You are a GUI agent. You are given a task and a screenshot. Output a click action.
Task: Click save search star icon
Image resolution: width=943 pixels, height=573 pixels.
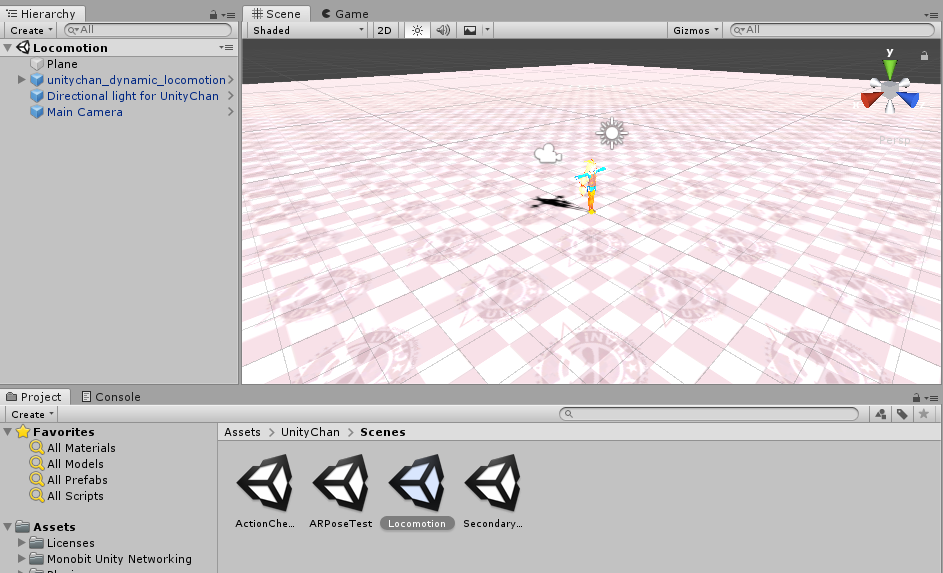(924, 414)
